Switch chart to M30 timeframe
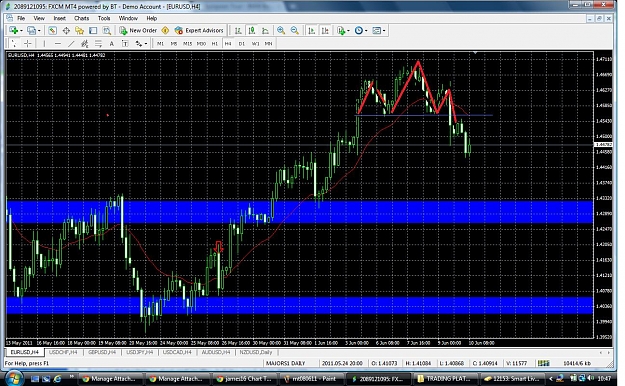Screen dimensions: 625x386 click(201, 43)
